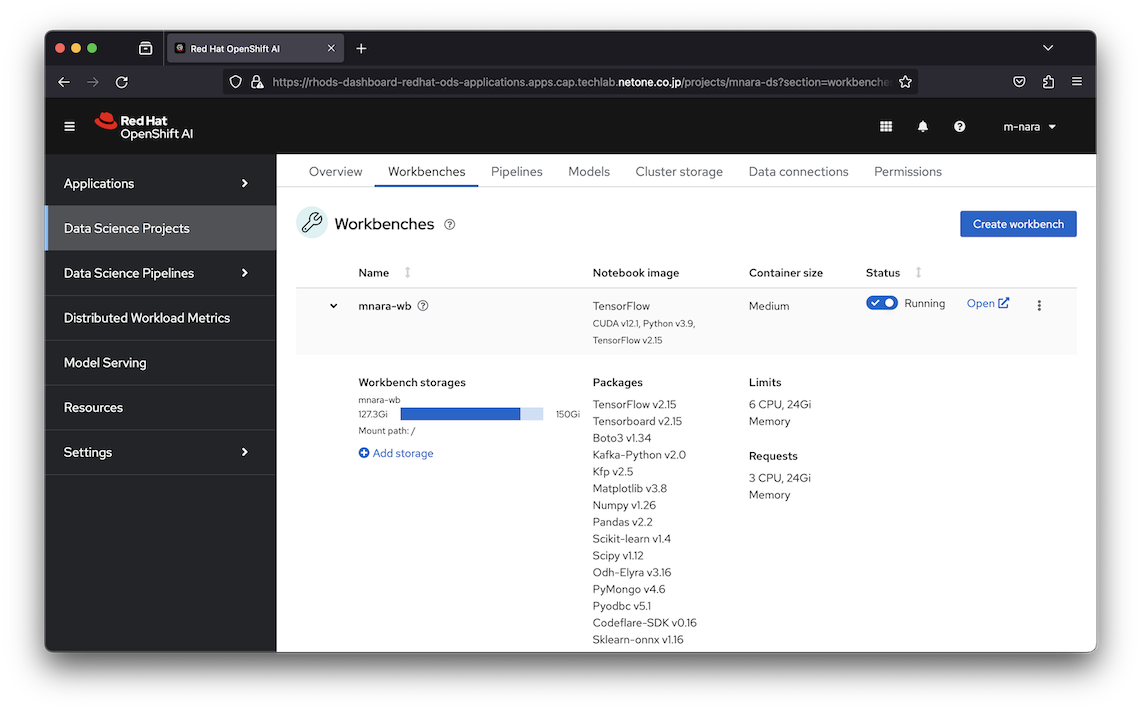Click the Tensorboard v2.15 package entry

637,421
